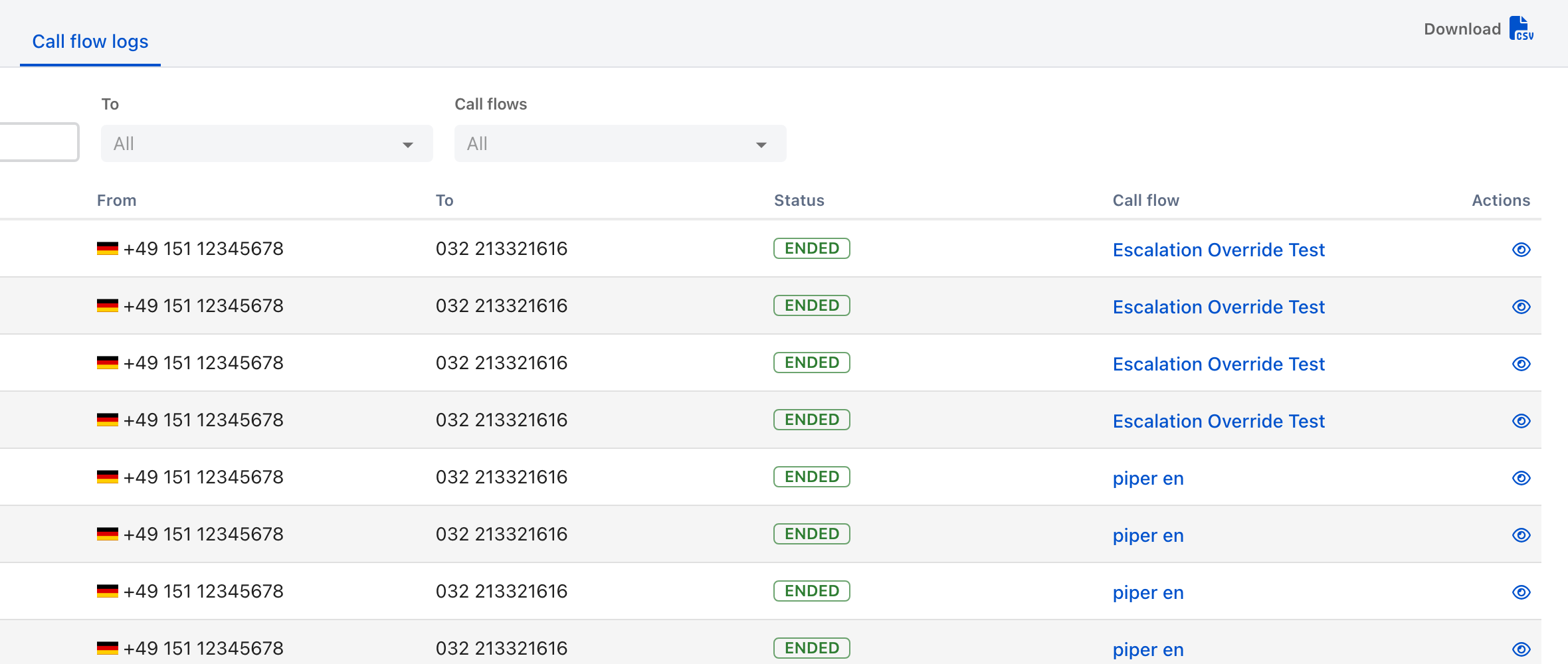Click the Actions column header

click(x=1501, y=201)
